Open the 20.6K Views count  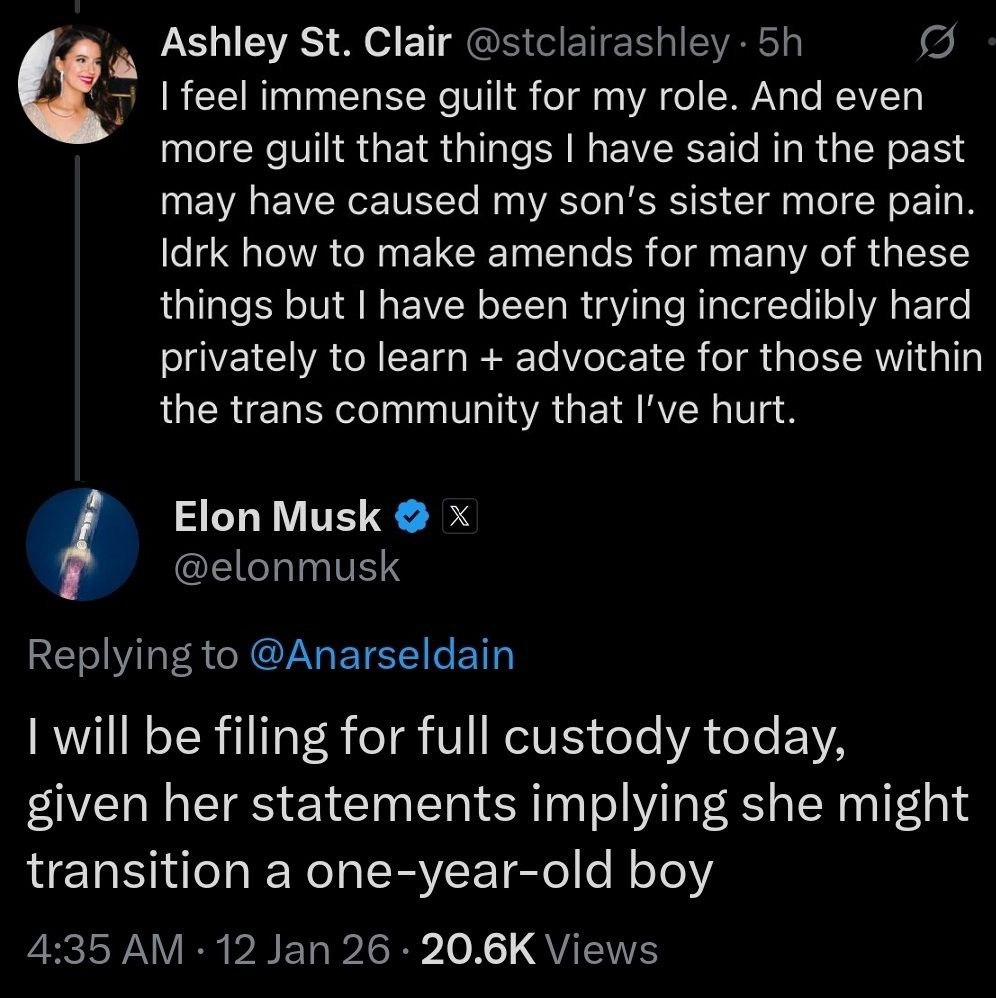(540, 948)
